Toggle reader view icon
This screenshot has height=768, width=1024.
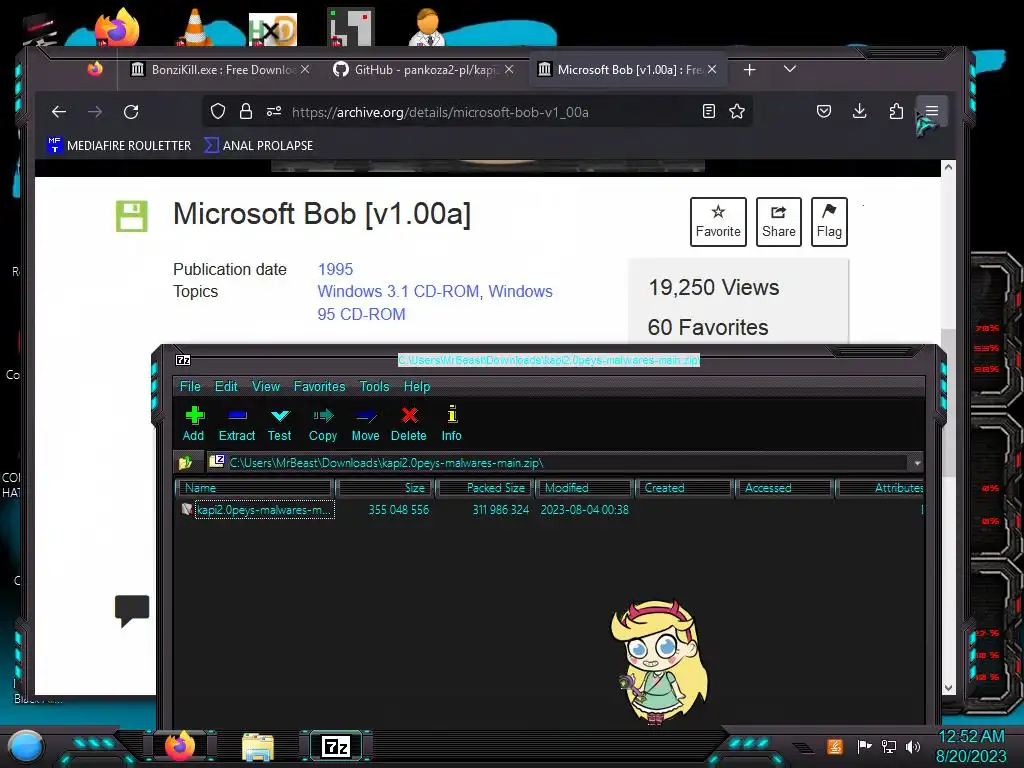tap(709, 112)
